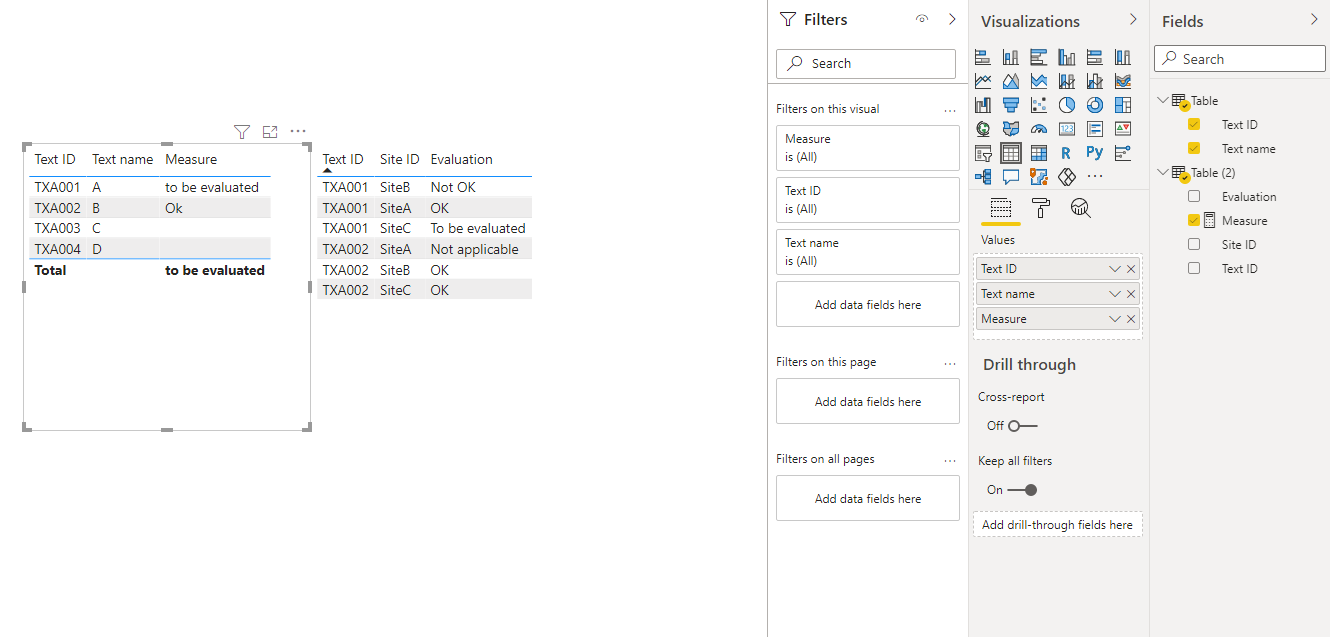Uncheck the Text name field
1330x637 pixels.
tap(1194, 149)
